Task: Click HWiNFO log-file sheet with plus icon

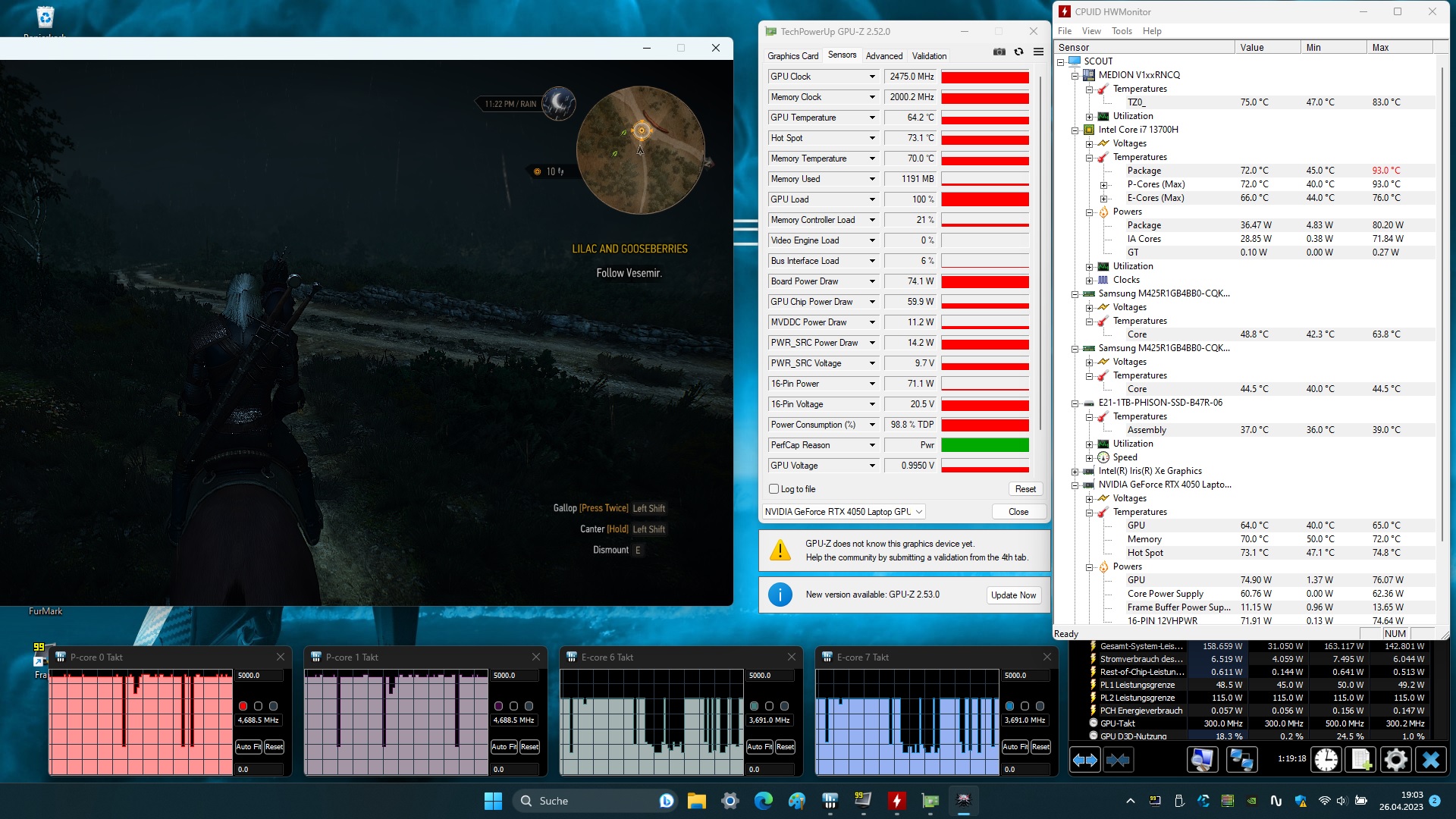Action: [1361, 759]
